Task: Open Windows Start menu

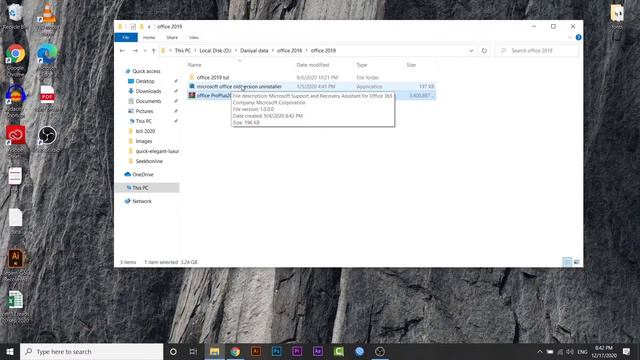Action: click(10, 351)
